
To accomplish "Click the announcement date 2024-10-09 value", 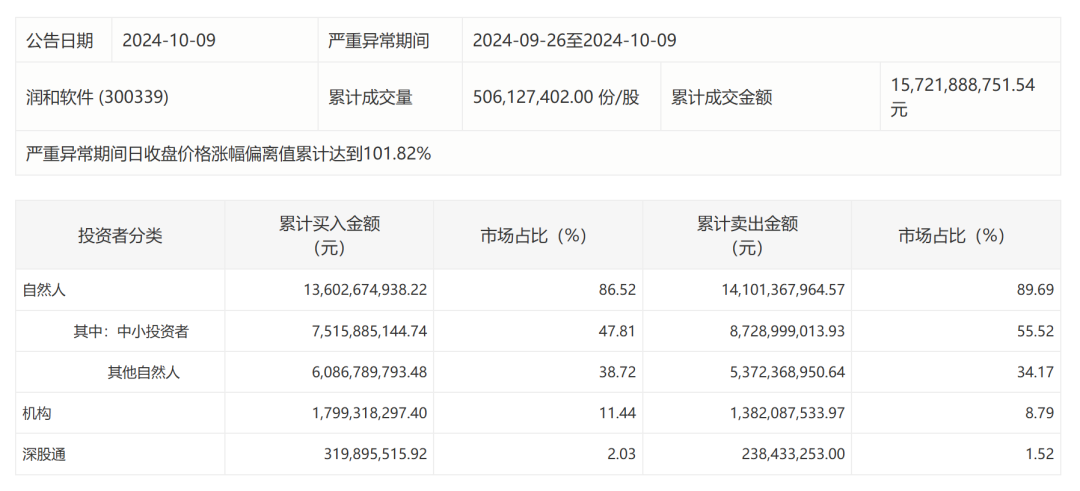I will pyautogui.click(x=169, y=40).
